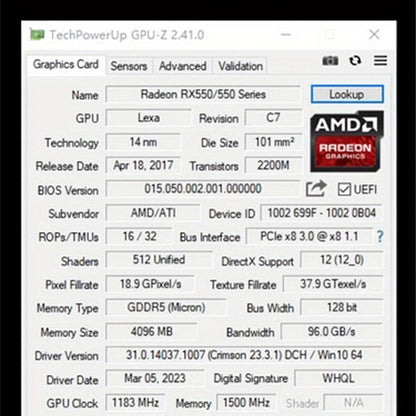
Task: Click the screenshot camera icon
Action: (330, 61)
